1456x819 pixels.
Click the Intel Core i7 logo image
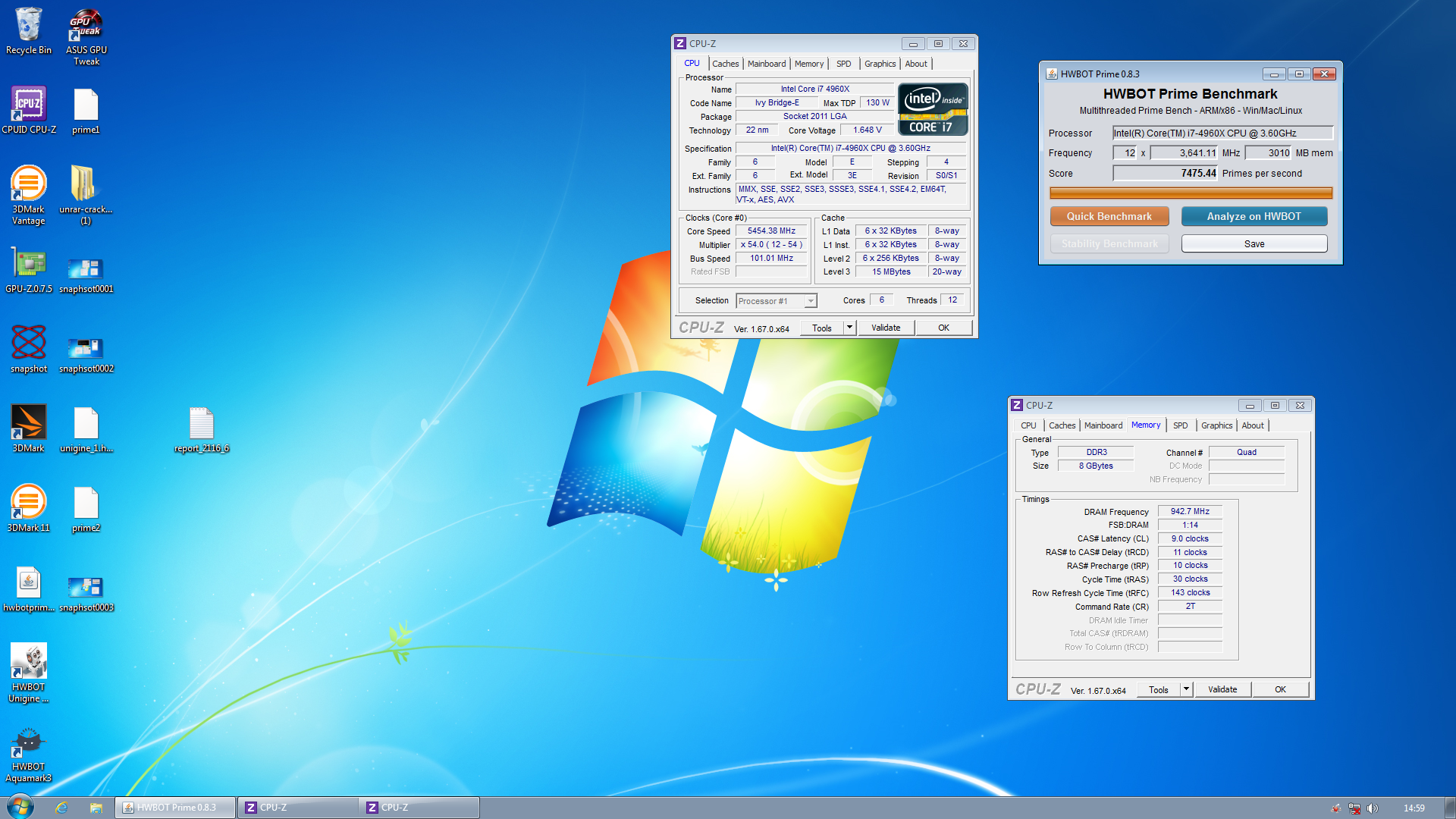click(933, 109)
